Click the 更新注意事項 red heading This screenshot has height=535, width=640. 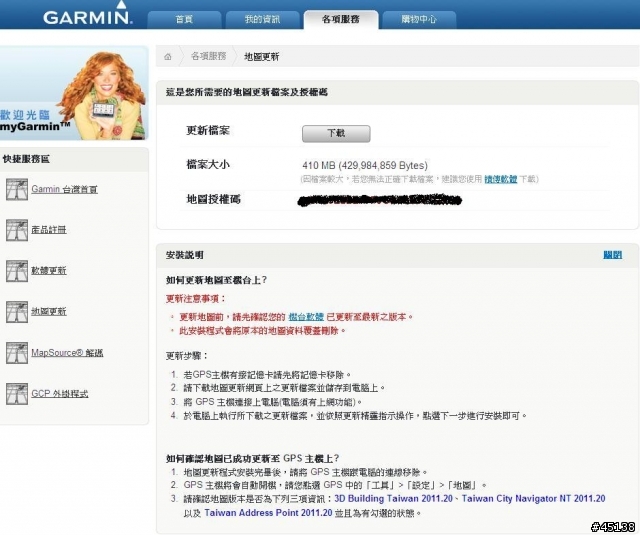coord(196,299)
